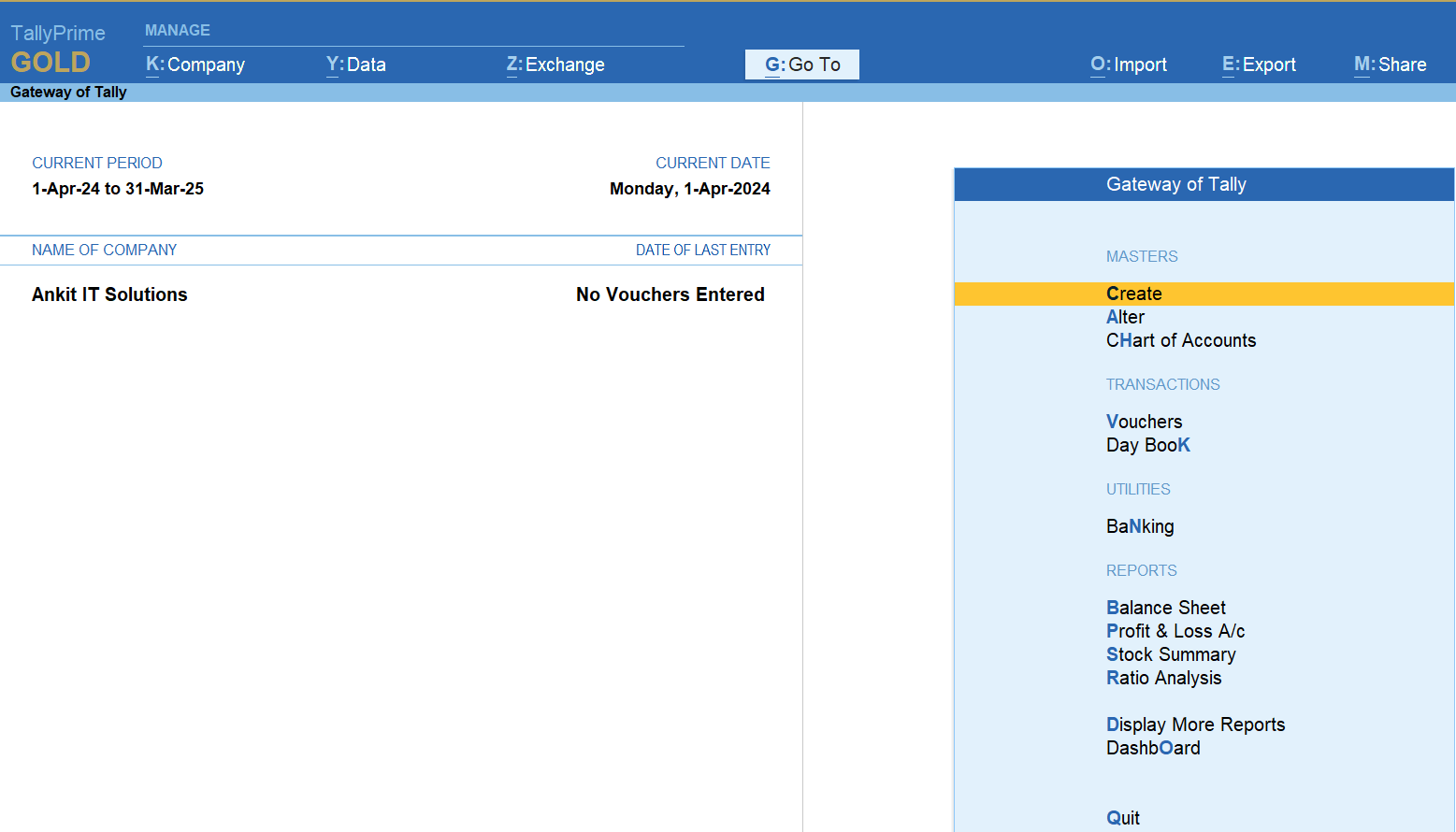This screenshot has width=1456, height=832.
Task: Click the Go To button
Action: pyautogui.click(x=802, y=65)
